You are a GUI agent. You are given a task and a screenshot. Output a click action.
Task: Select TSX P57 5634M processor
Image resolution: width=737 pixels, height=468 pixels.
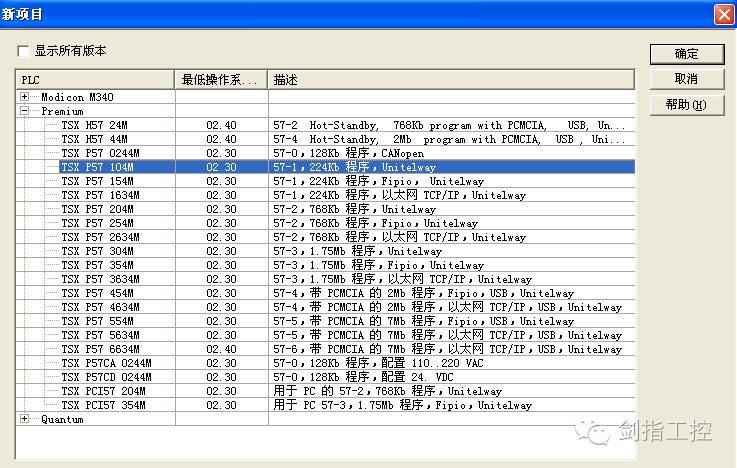[x=101, y=335]
